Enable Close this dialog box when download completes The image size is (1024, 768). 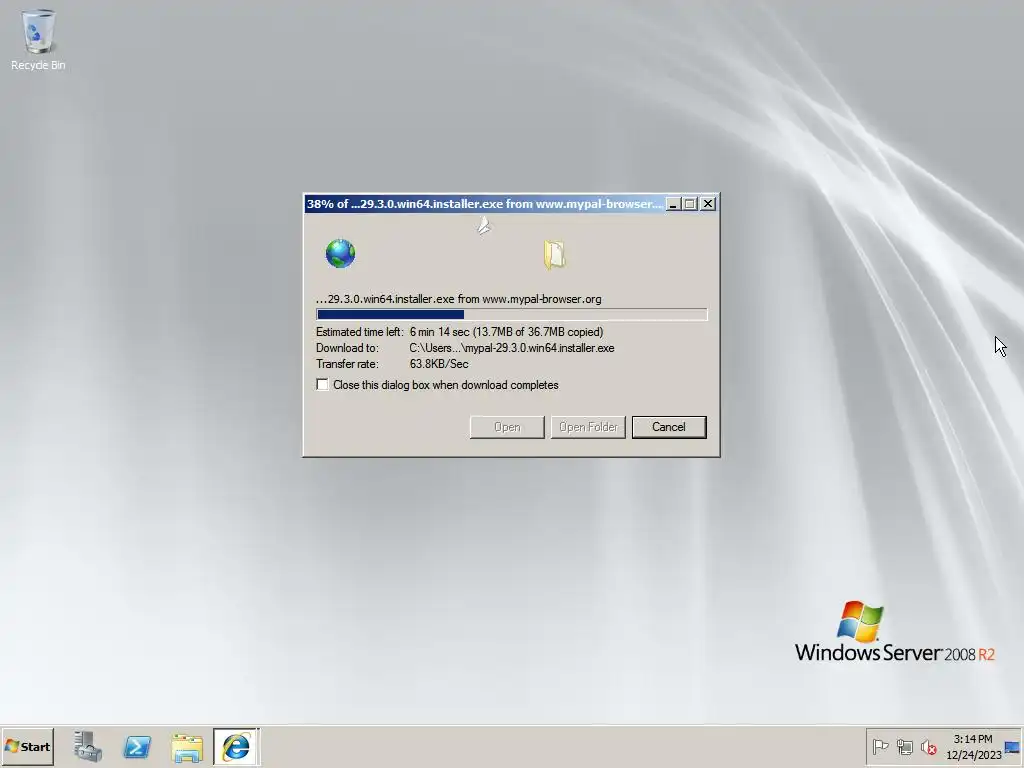[x=322, y=385]
